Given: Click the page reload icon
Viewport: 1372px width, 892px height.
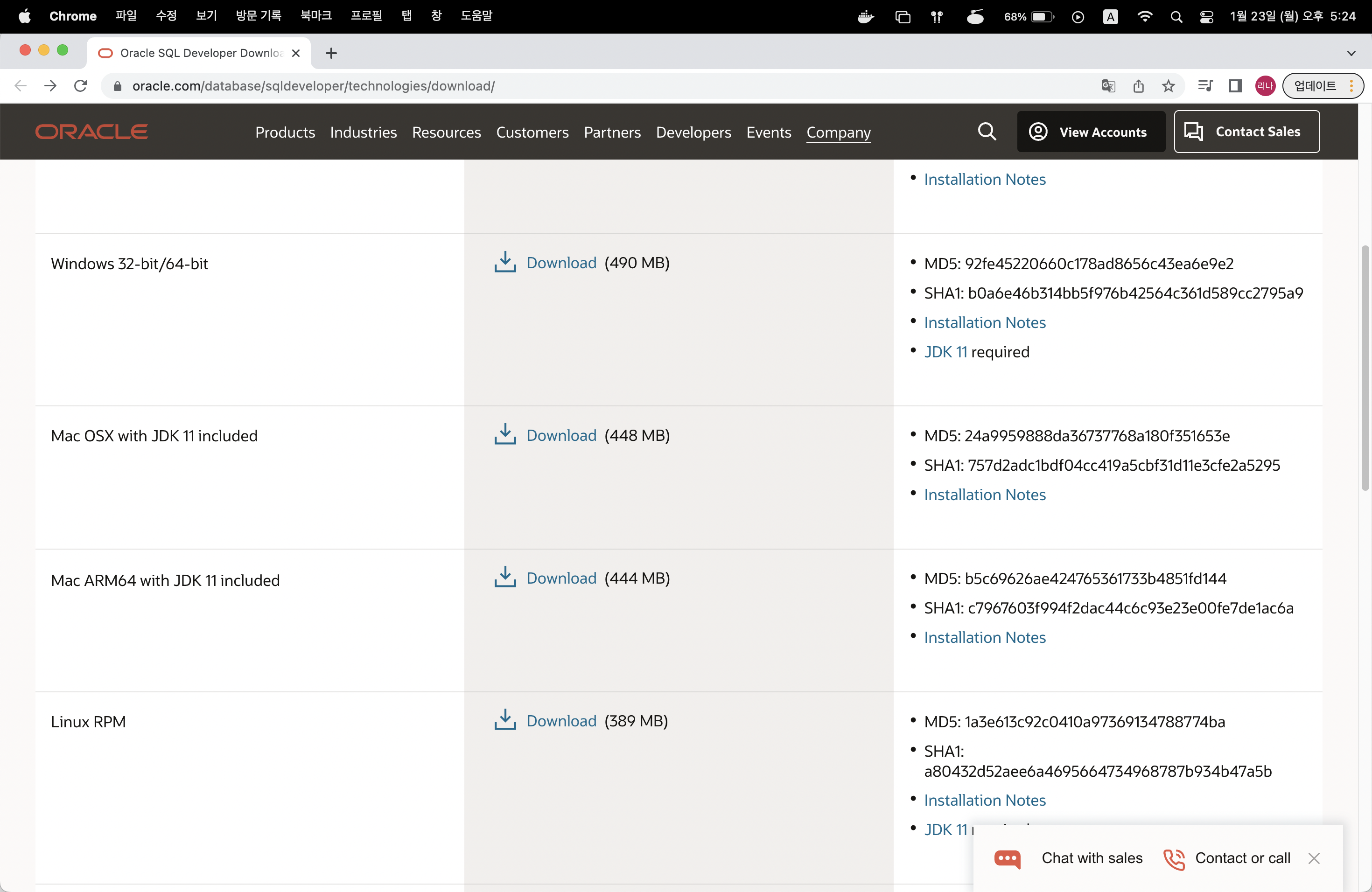Looking at the screenshot, I should [x=81, y=86].
